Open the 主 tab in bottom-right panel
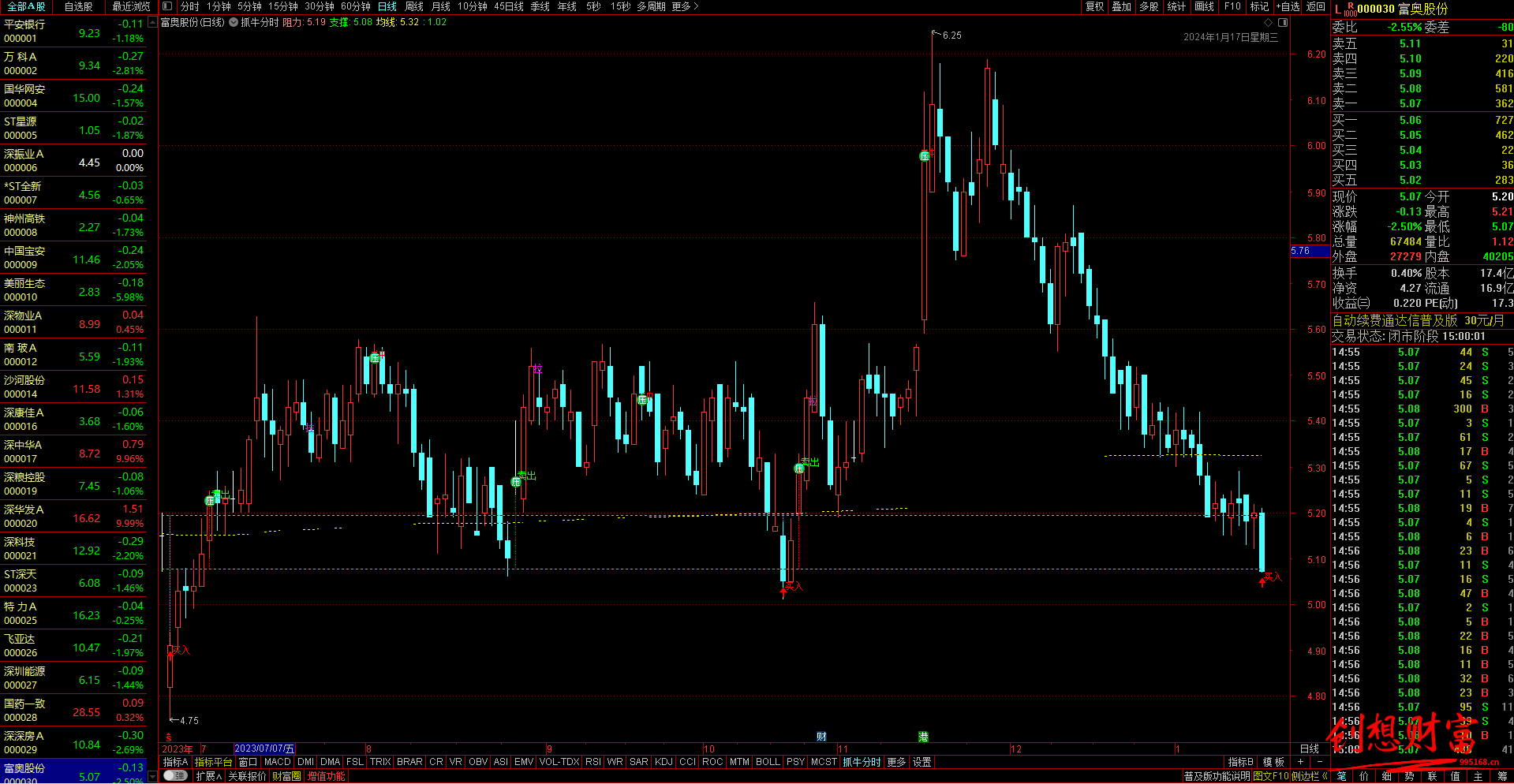1514x784 pixels. click(x=1478, y=777)
